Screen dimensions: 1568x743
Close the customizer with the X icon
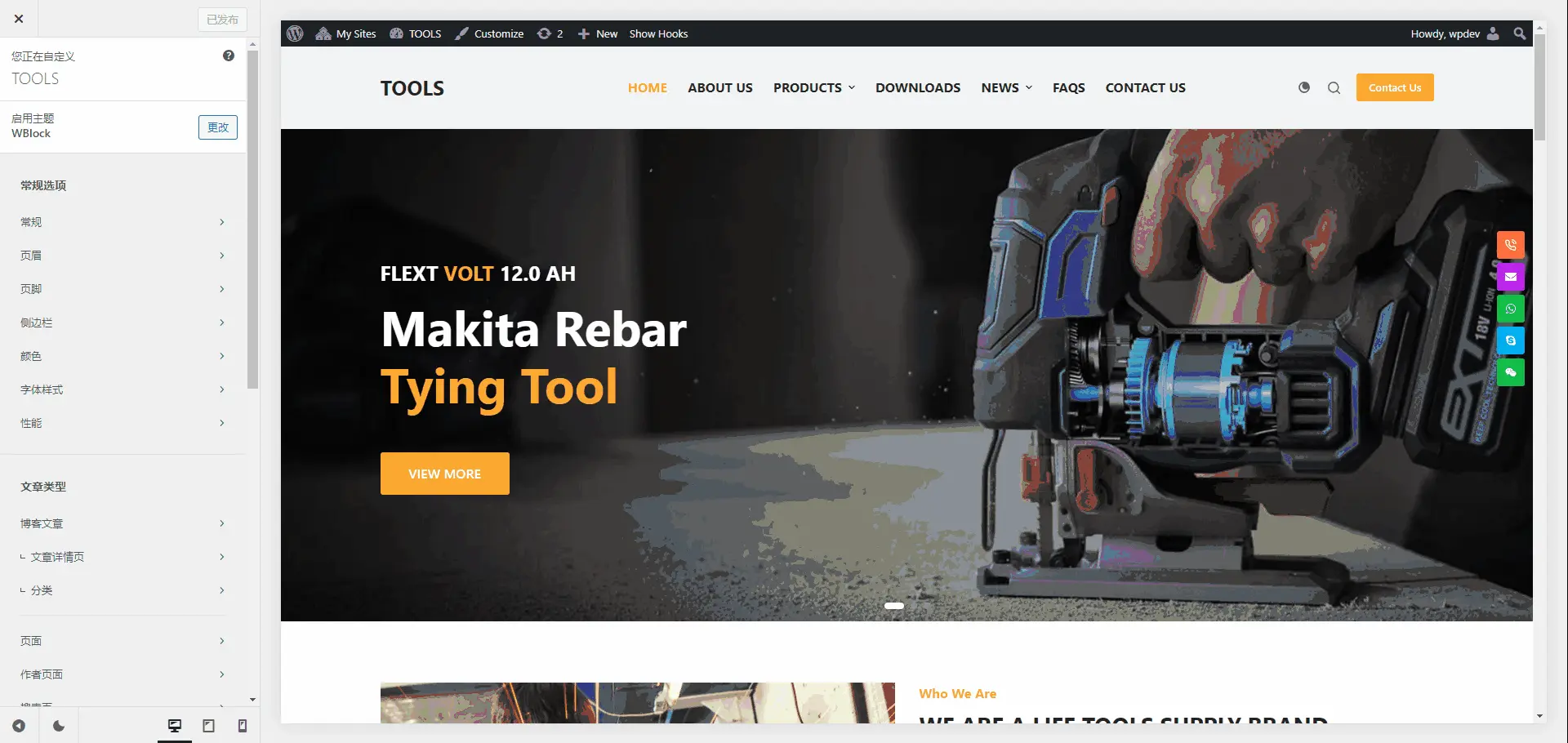[x=19, y=19]
